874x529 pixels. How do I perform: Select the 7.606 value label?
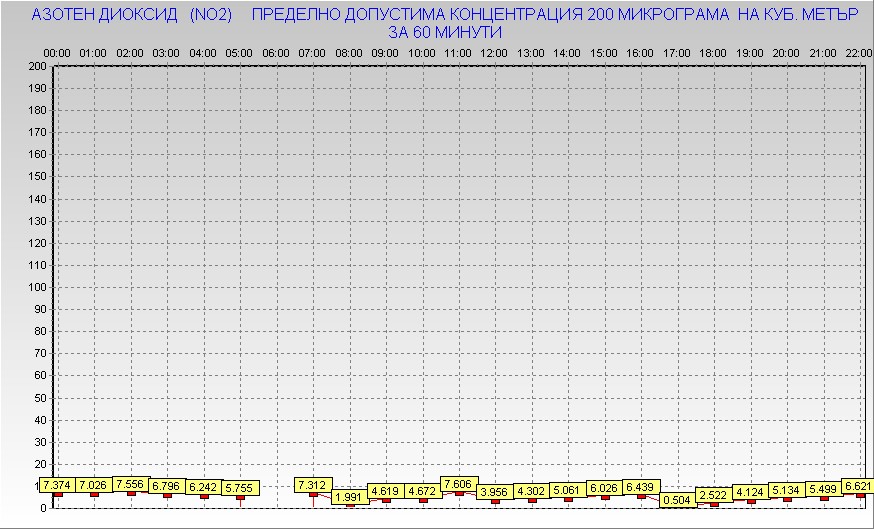[459, 484]
